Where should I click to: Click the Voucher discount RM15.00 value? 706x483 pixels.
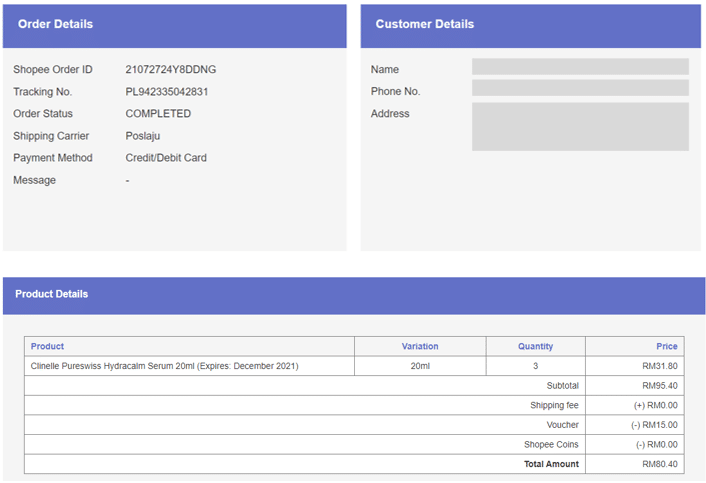pyautogui.click(x=656, y=425)
